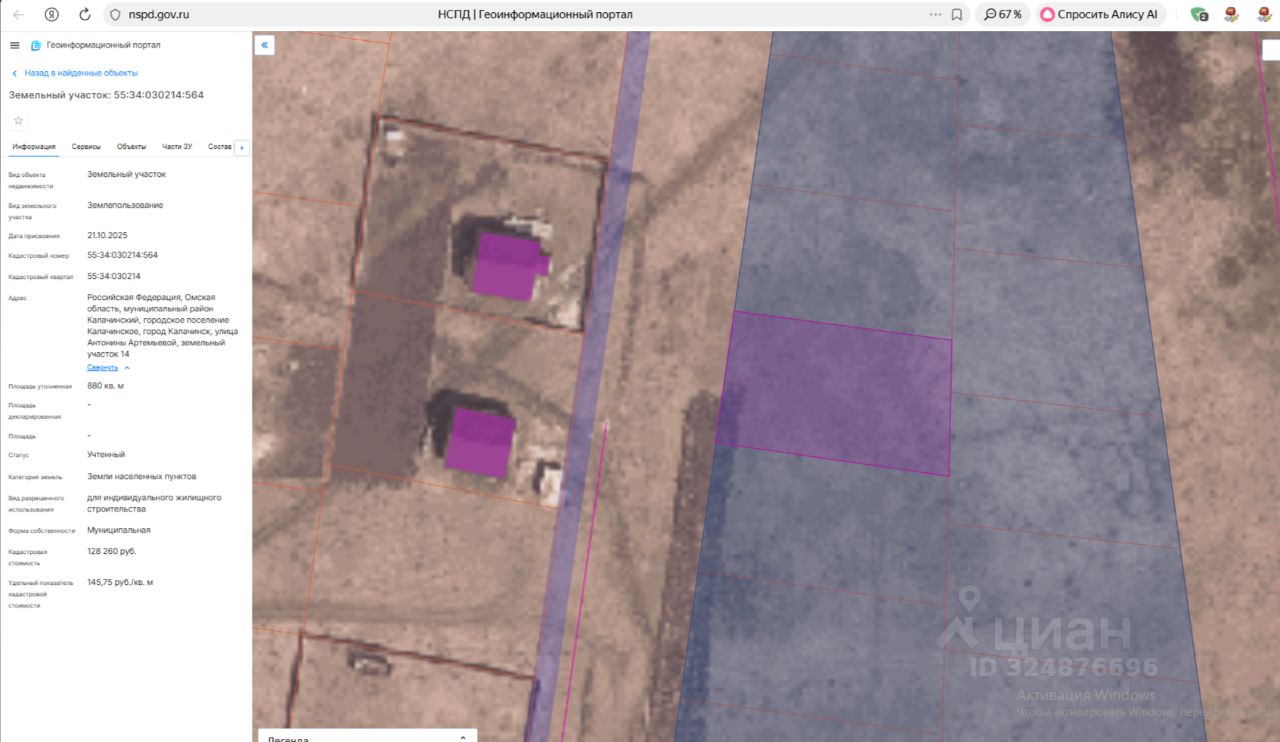Click the Yandex home icon in browser

[x=51, y=14]
